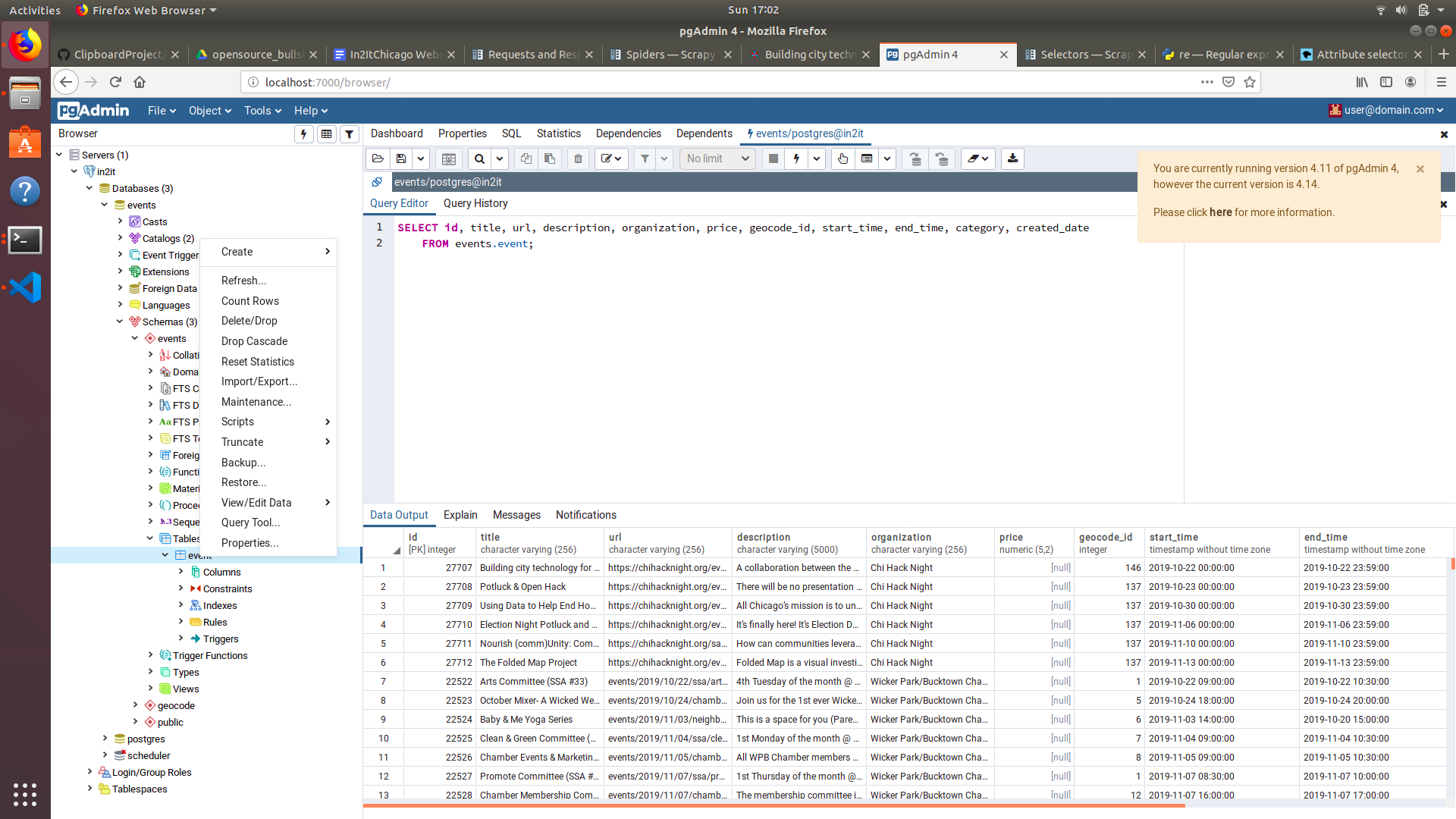Click the title column header

pyautogui.click(x=540, y=543)
